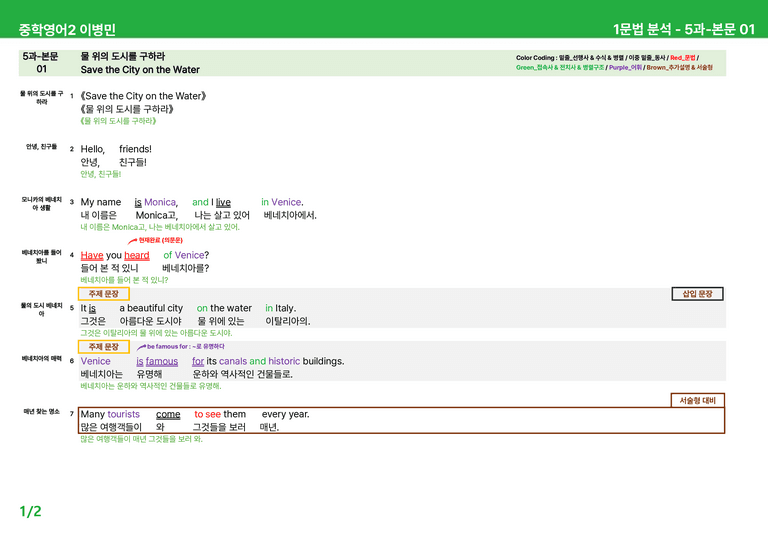Click the red 'to see' in sentence 7
The image size is (768, 543).
coord(208,414)
